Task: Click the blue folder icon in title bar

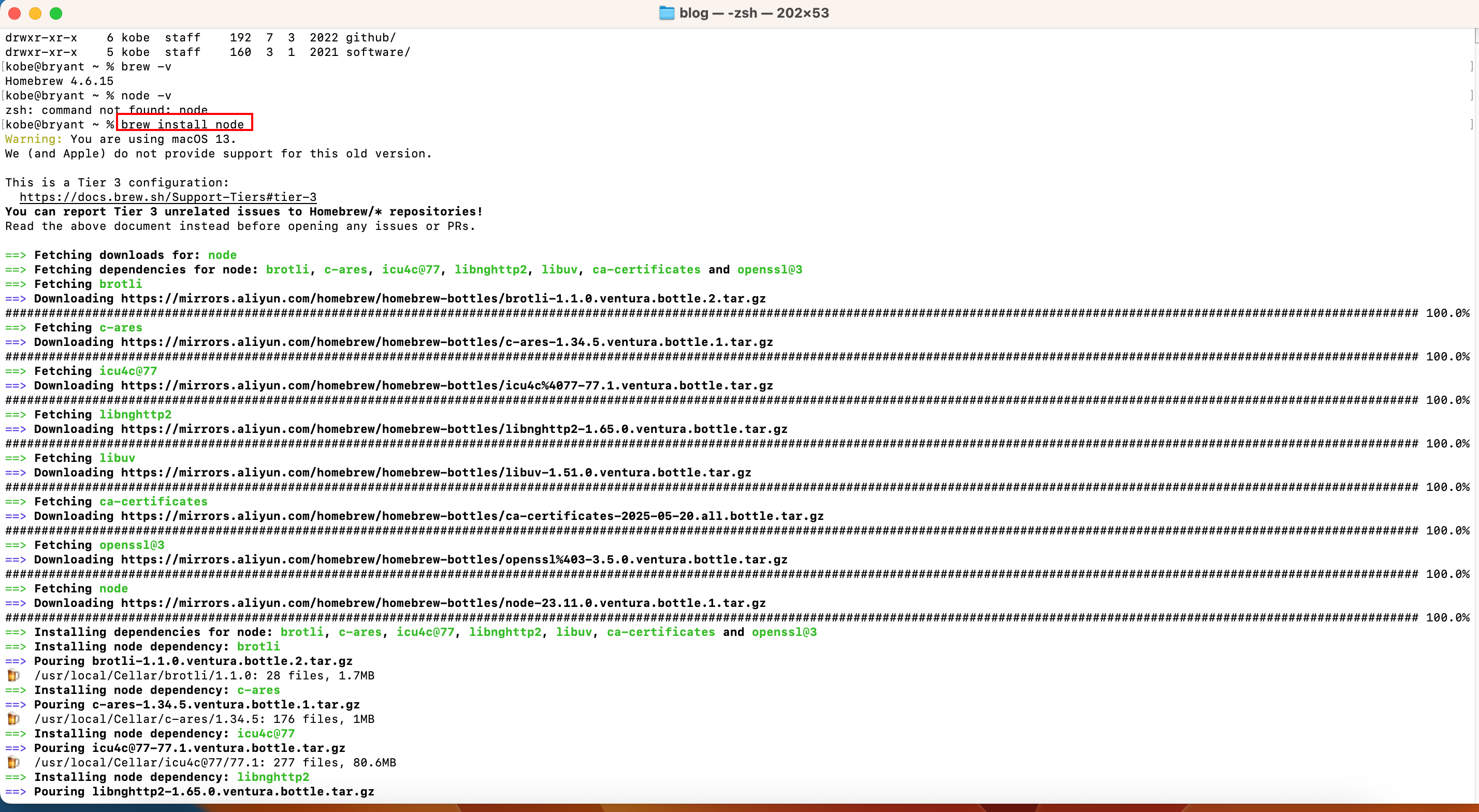Action: pos(666,12)
